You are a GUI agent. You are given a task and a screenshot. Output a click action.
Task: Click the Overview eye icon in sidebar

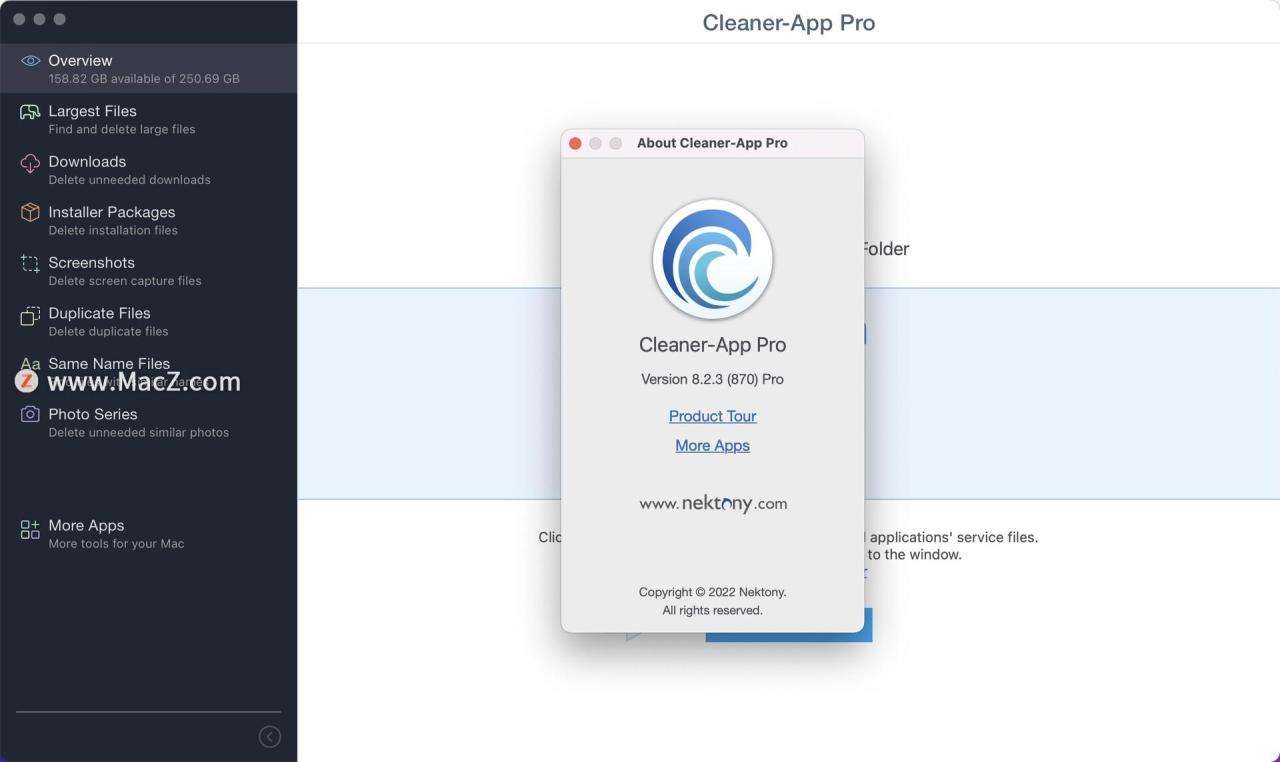30,61
